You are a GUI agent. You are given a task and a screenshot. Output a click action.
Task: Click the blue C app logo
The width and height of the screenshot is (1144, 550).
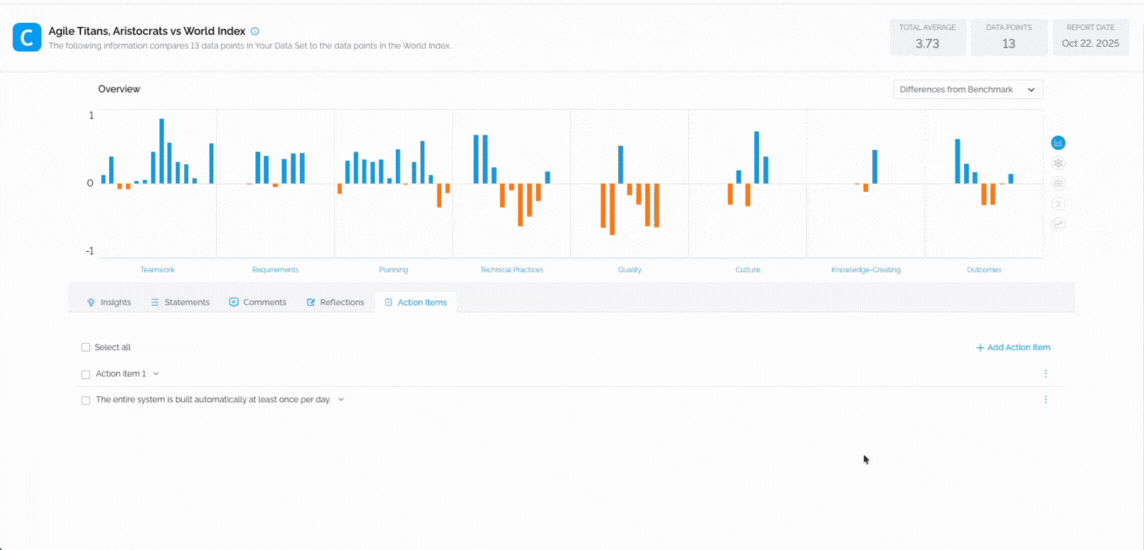[x=27, y=38]
